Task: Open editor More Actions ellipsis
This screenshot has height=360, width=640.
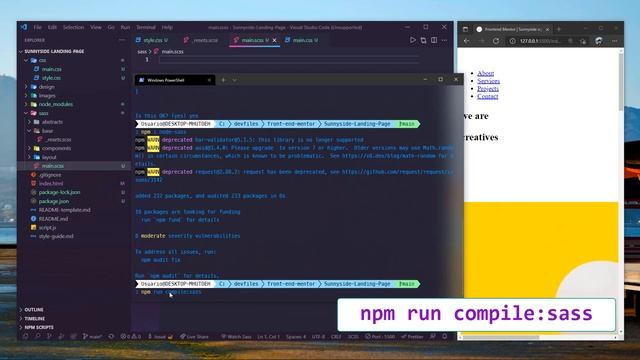Action: click(x=444, y=40)
